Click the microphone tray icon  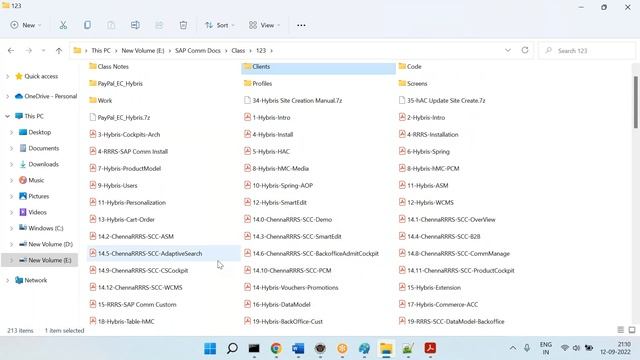(527, 348)
